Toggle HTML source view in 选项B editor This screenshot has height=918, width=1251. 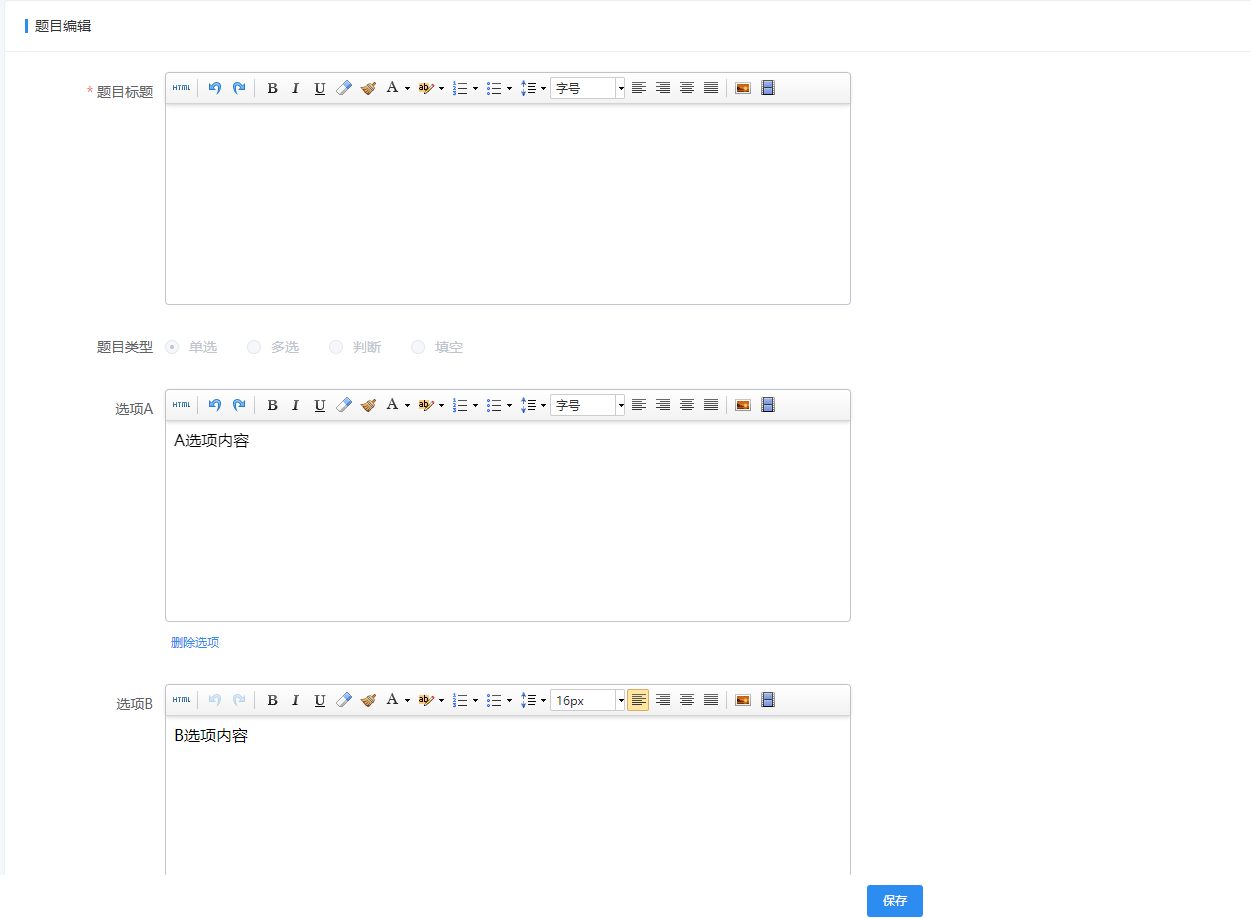pyautogui.click(x=181, y=700)
